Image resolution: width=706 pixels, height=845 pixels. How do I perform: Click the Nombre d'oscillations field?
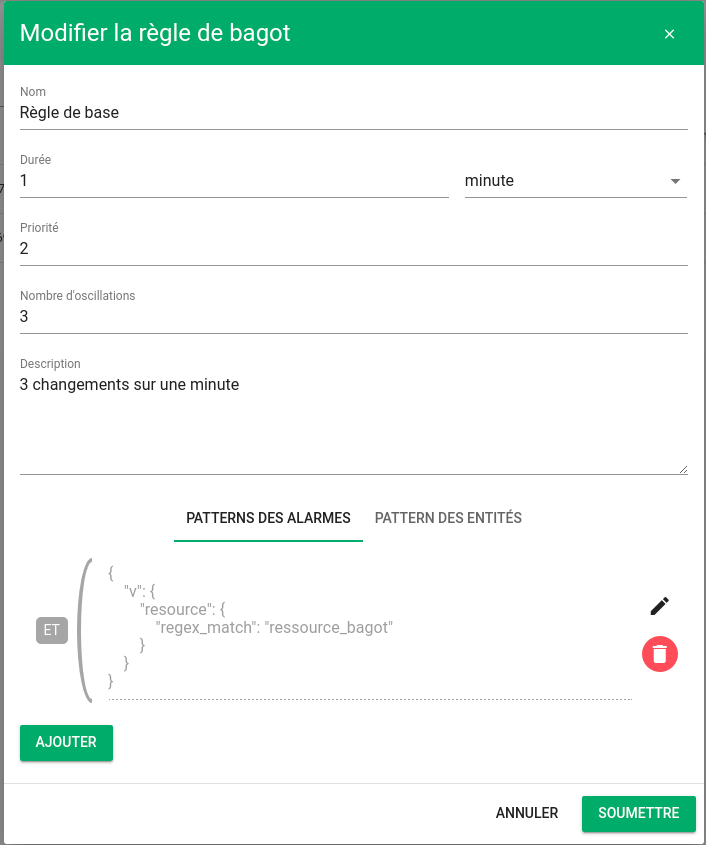click(x=354, y=316)
